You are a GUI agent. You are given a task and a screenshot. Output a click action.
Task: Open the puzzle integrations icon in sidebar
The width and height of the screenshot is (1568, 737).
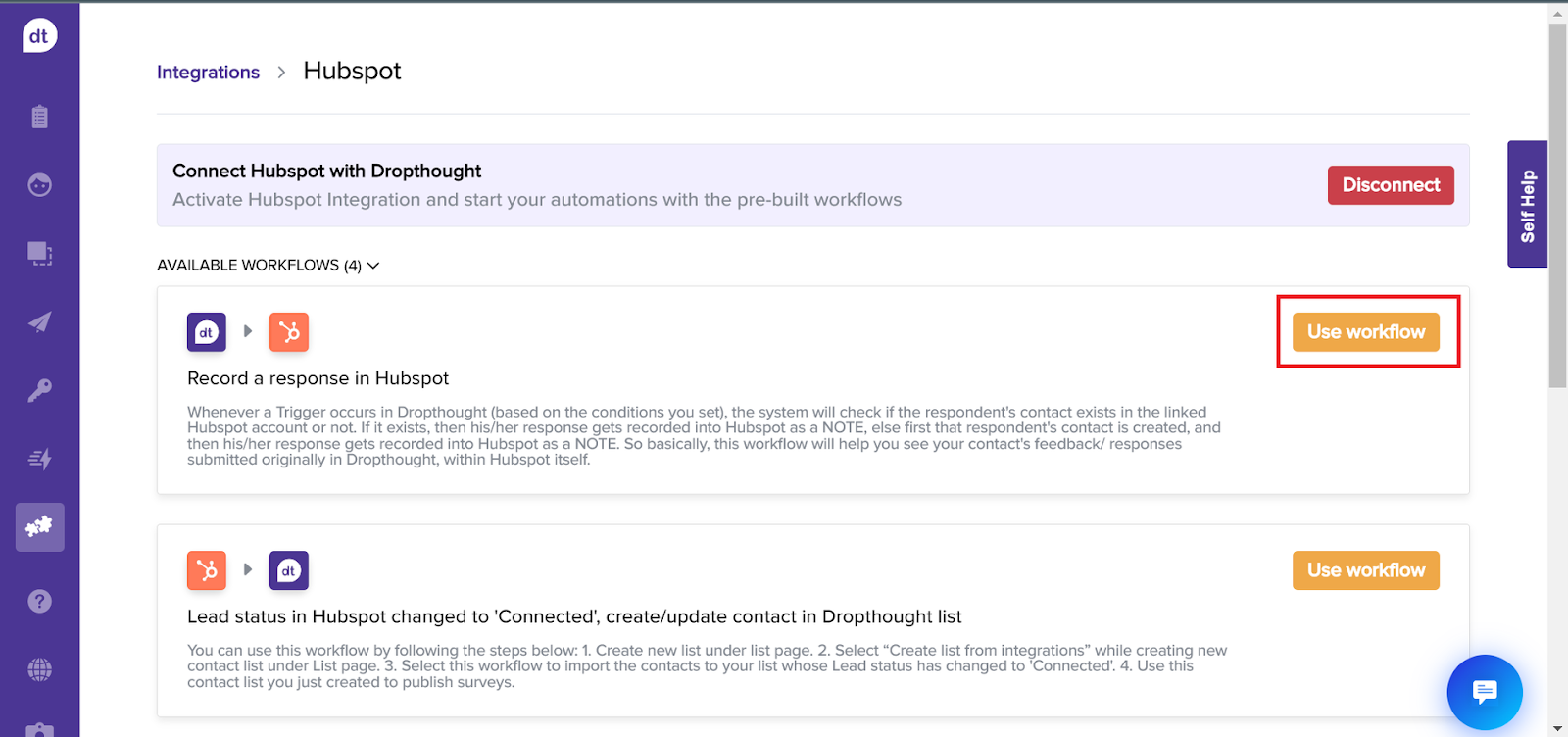[39, 527]
